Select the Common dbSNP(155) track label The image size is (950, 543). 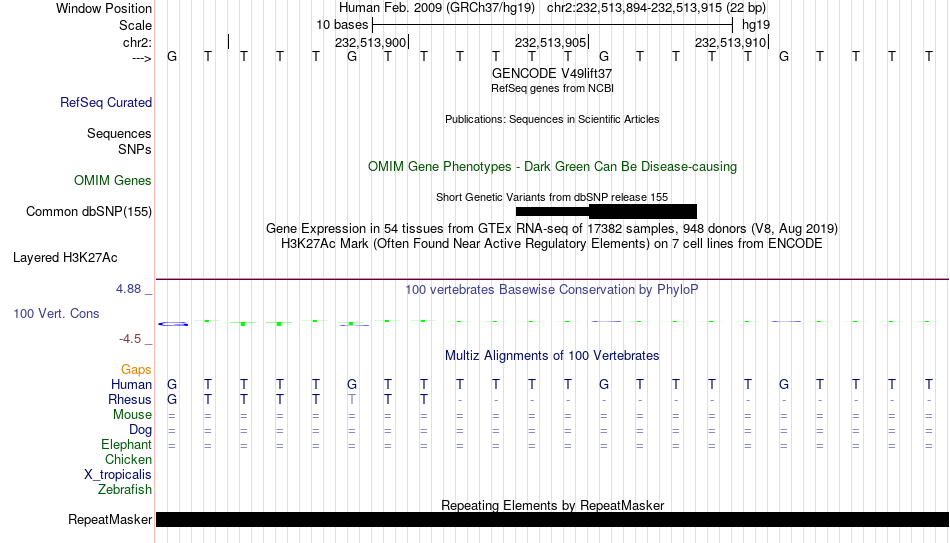tap(88, 212)
